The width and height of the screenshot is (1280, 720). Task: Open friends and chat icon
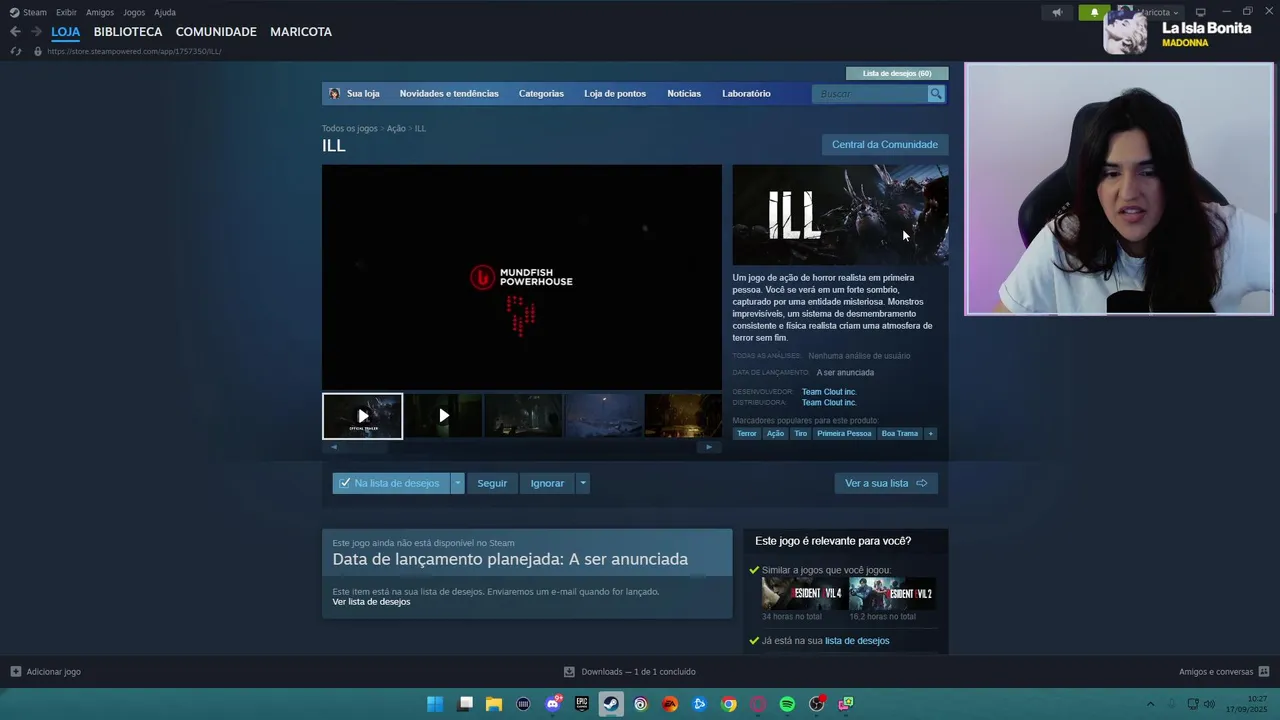(x=1263, y=672)
